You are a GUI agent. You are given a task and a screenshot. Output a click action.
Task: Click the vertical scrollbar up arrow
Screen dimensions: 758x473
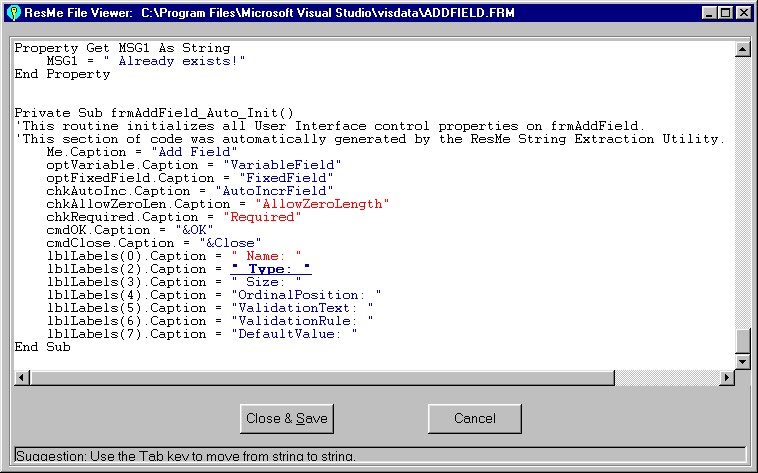tap(742, 48)
